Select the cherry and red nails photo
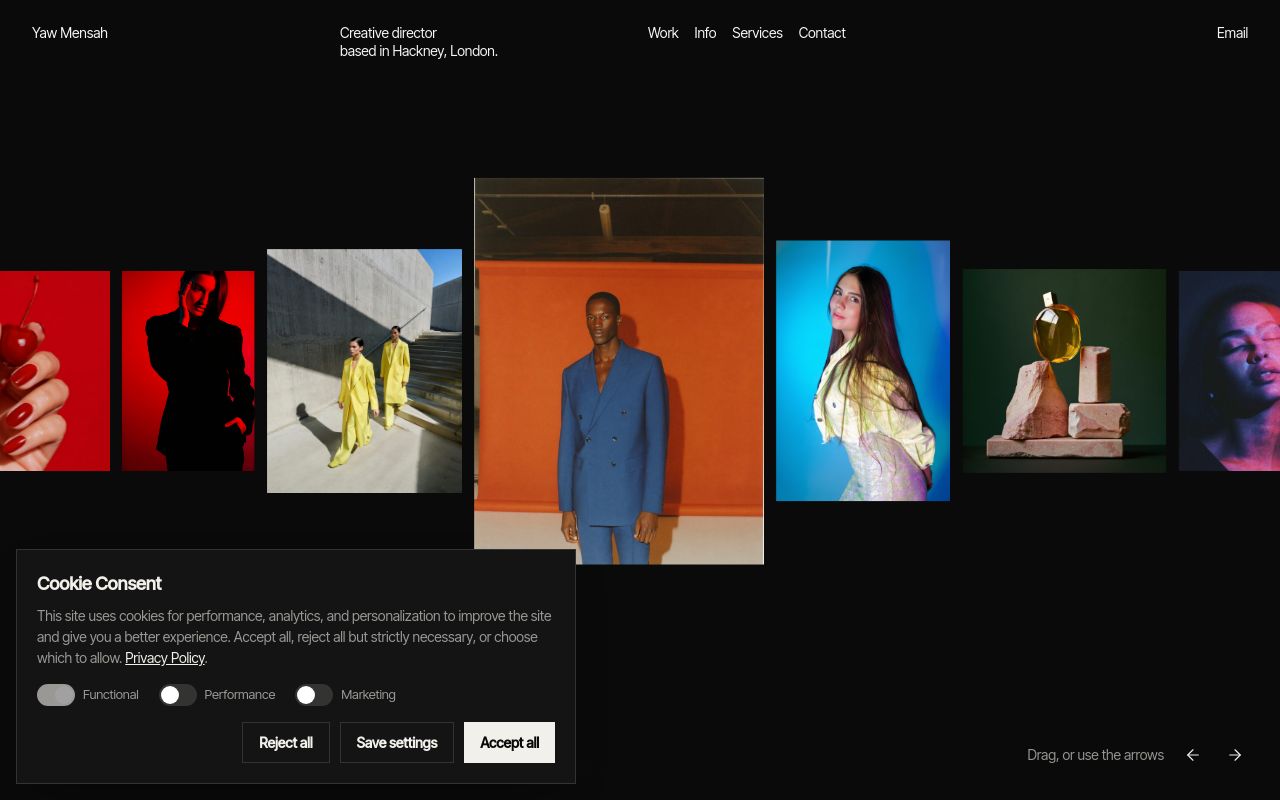This screenshot has height=800, width=1280. [x=55, y=371]
